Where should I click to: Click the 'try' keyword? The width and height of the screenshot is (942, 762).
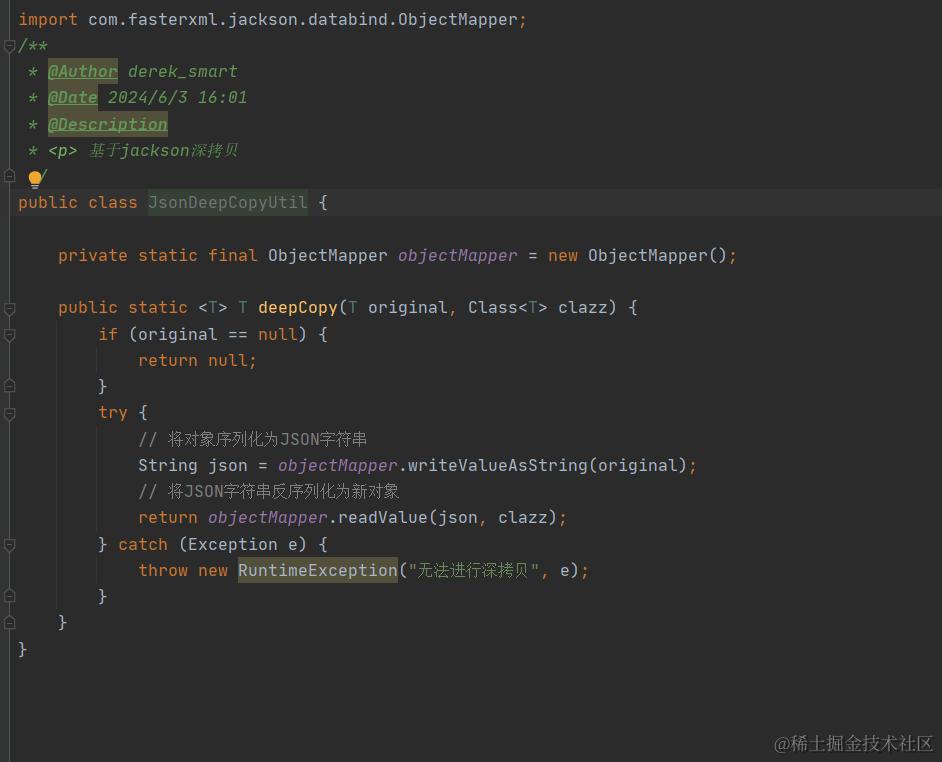click(x=113, y=413)
